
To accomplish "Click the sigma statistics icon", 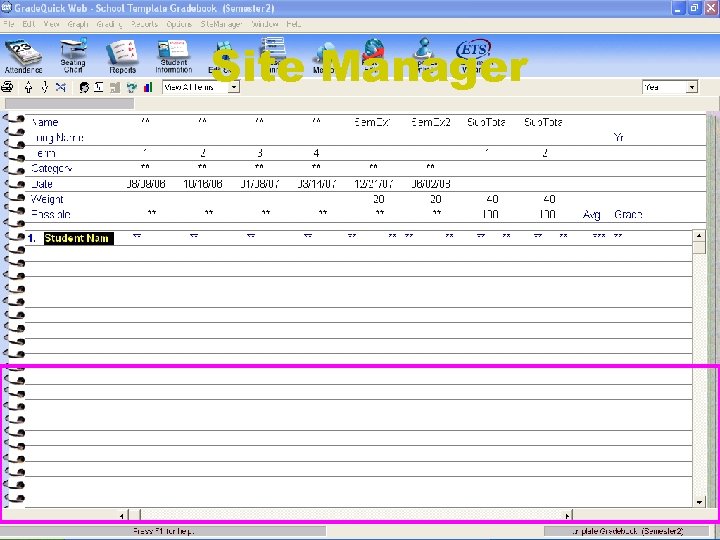I will pyautogui.click(x=99, y=87).
